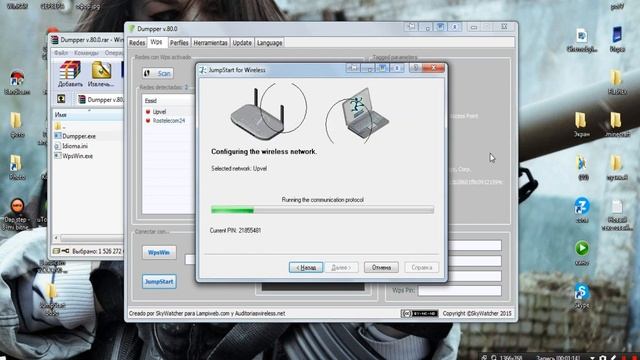The width and height of the screenshot is (640, 360).
Task: Open the Redes tab in Dumpper
Action: point(137,42)
